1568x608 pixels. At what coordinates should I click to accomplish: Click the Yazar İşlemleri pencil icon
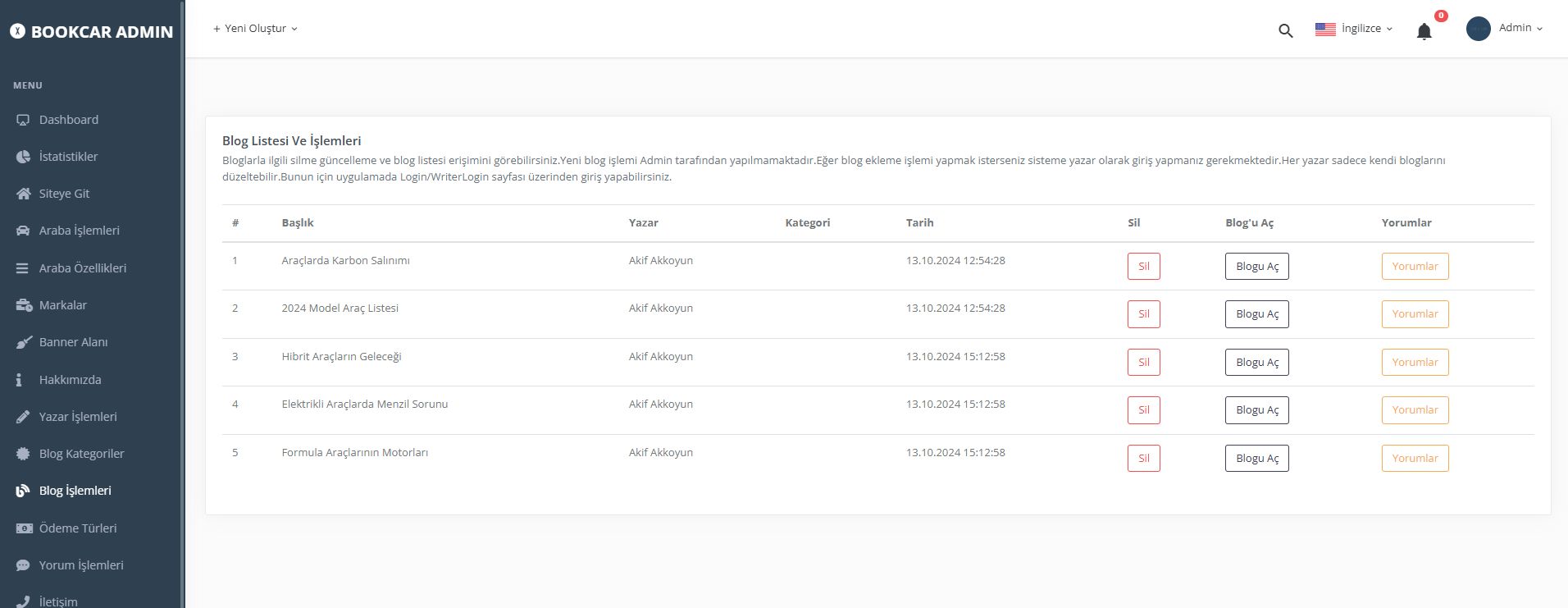[23, 417]
